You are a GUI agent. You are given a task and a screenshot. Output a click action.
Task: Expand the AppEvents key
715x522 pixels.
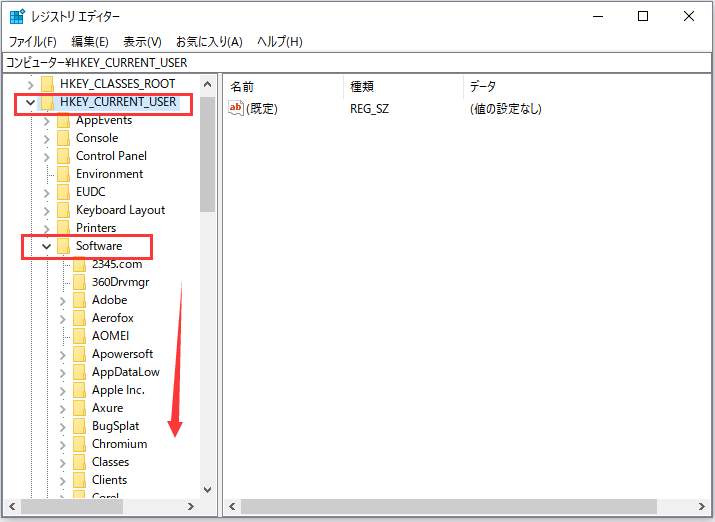46,120
